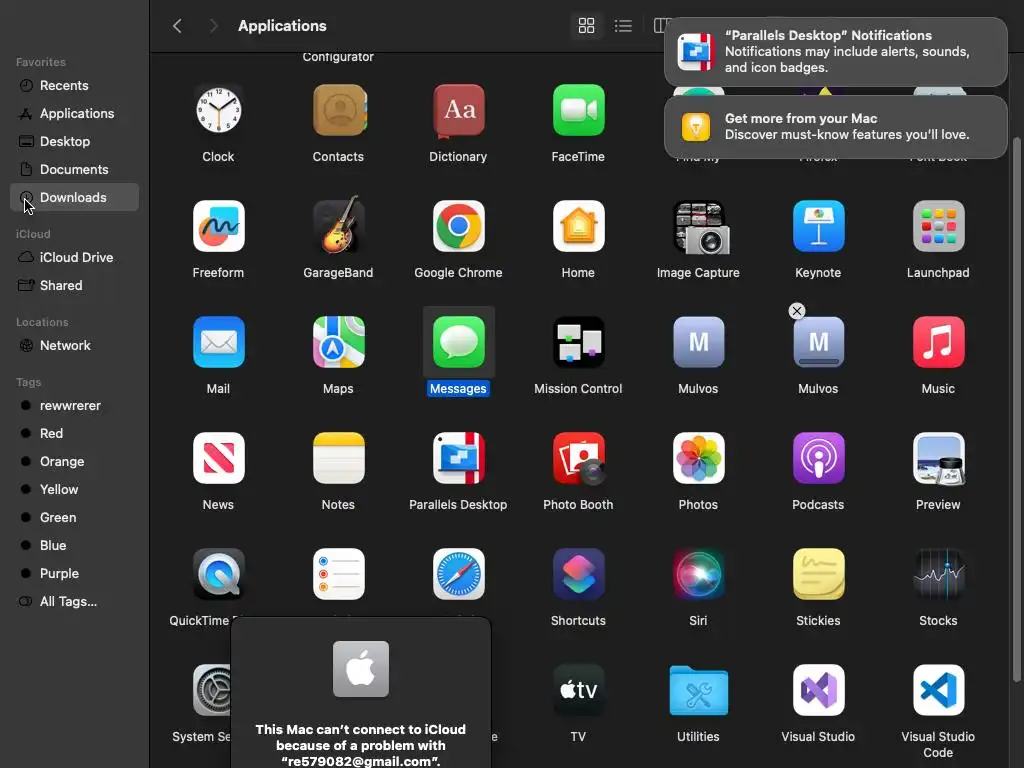This screenshot has width=1024, height=768.
Task: Open the Utilities folder
Action: 698,690
